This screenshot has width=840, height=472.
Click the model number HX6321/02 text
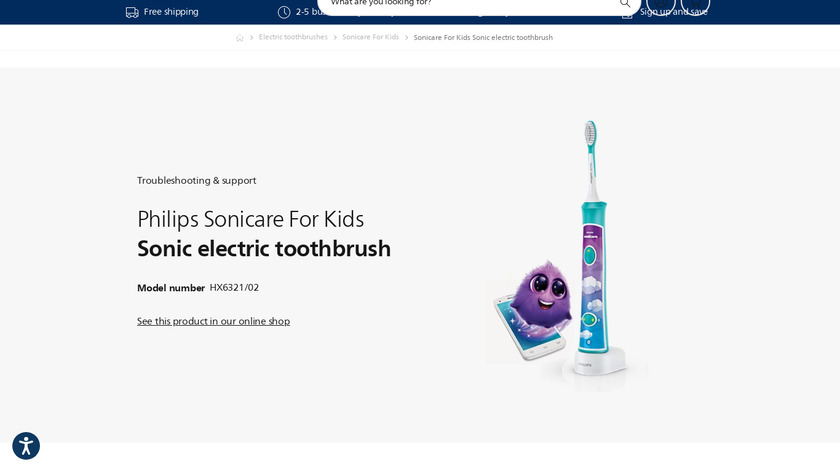(x=234, y=288)
